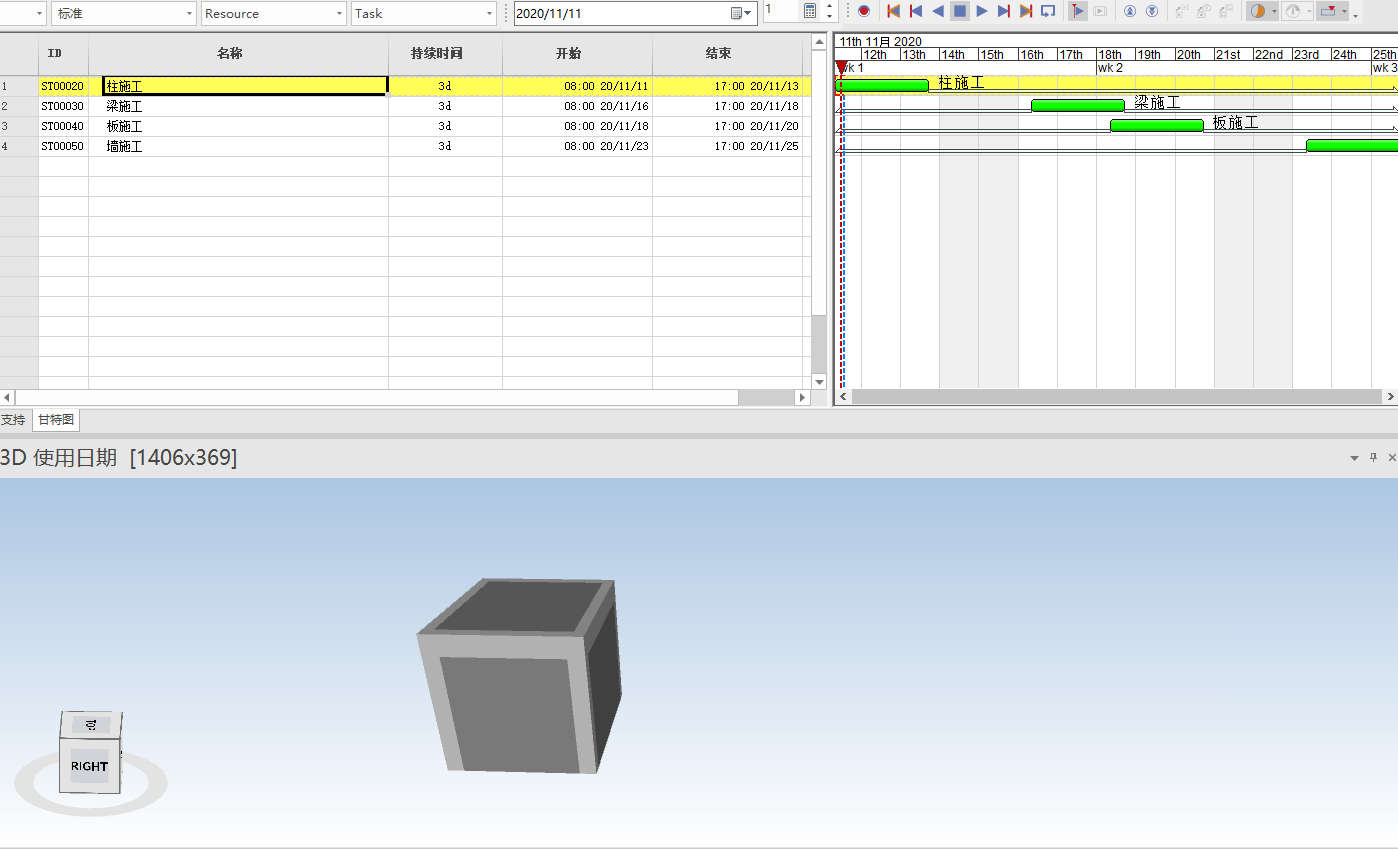
Task: Click the green 柱施工 Gantt bar
Action: (882, 85)
